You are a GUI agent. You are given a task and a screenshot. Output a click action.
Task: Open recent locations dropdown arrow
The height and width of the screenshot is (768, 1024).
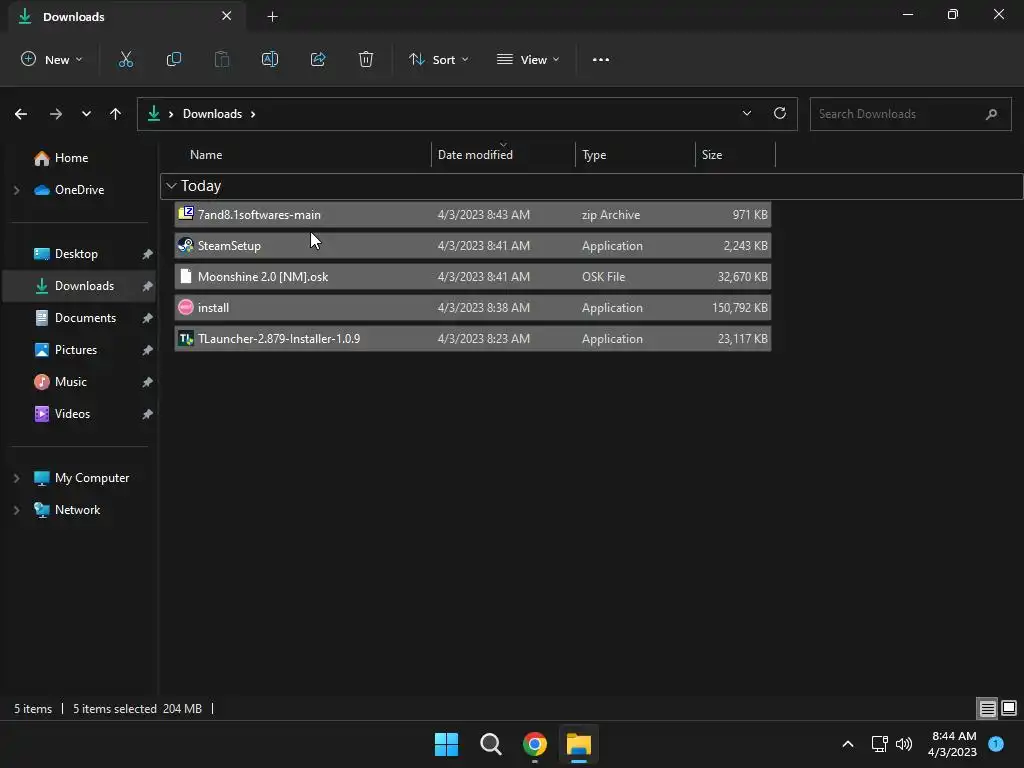[x=86, y=114]
